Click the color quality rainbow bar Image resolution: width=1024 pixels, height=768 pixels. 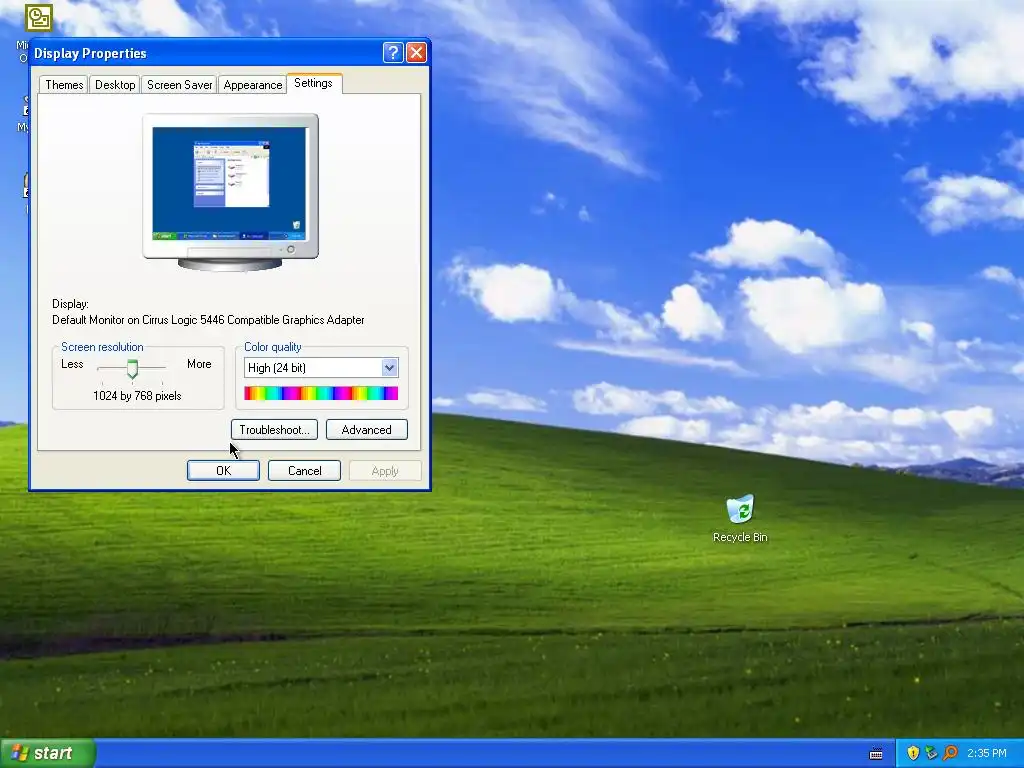pyautogui.click(x=321, y=393)
